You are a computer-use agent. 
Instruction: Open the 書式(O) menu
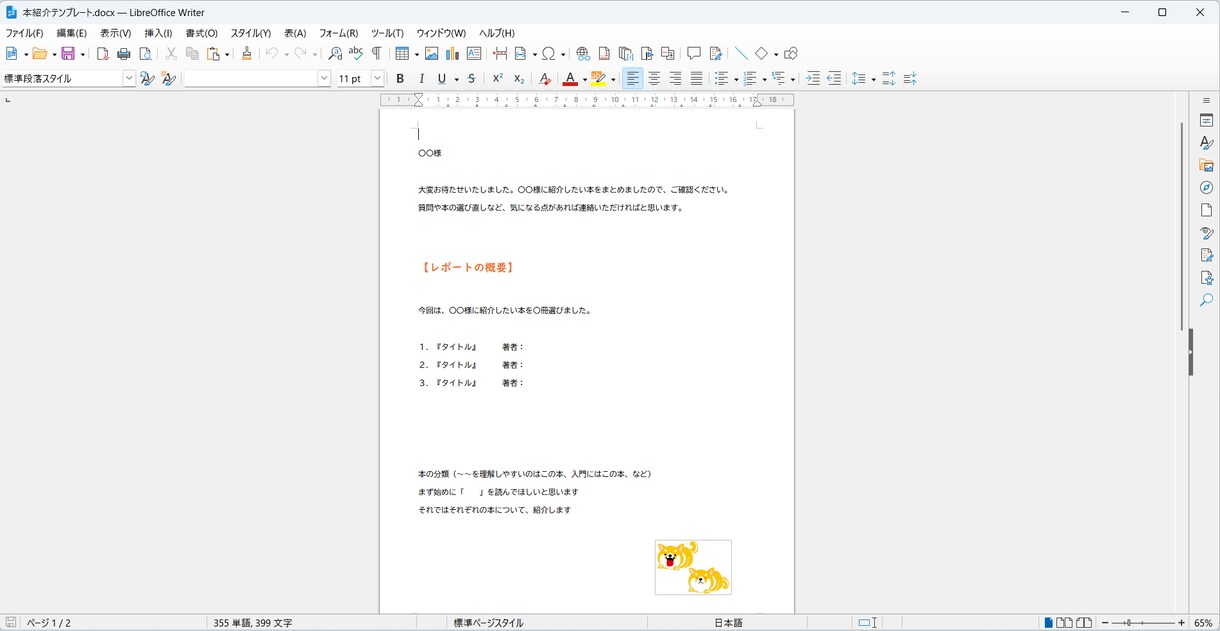pos(201,33)
